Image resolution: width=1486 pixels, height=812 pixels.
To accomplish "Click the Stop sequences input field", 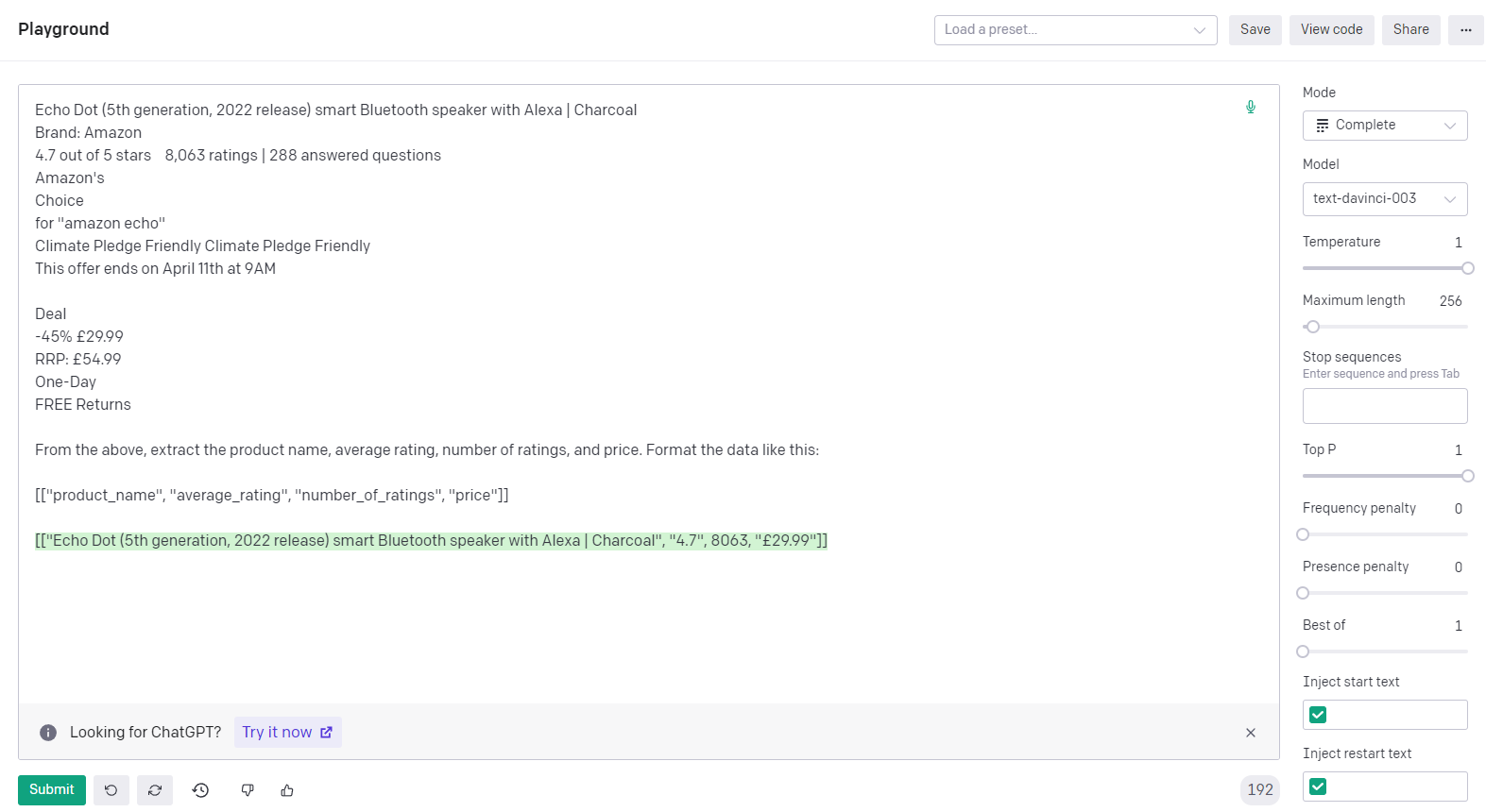I will point(1384,406).
